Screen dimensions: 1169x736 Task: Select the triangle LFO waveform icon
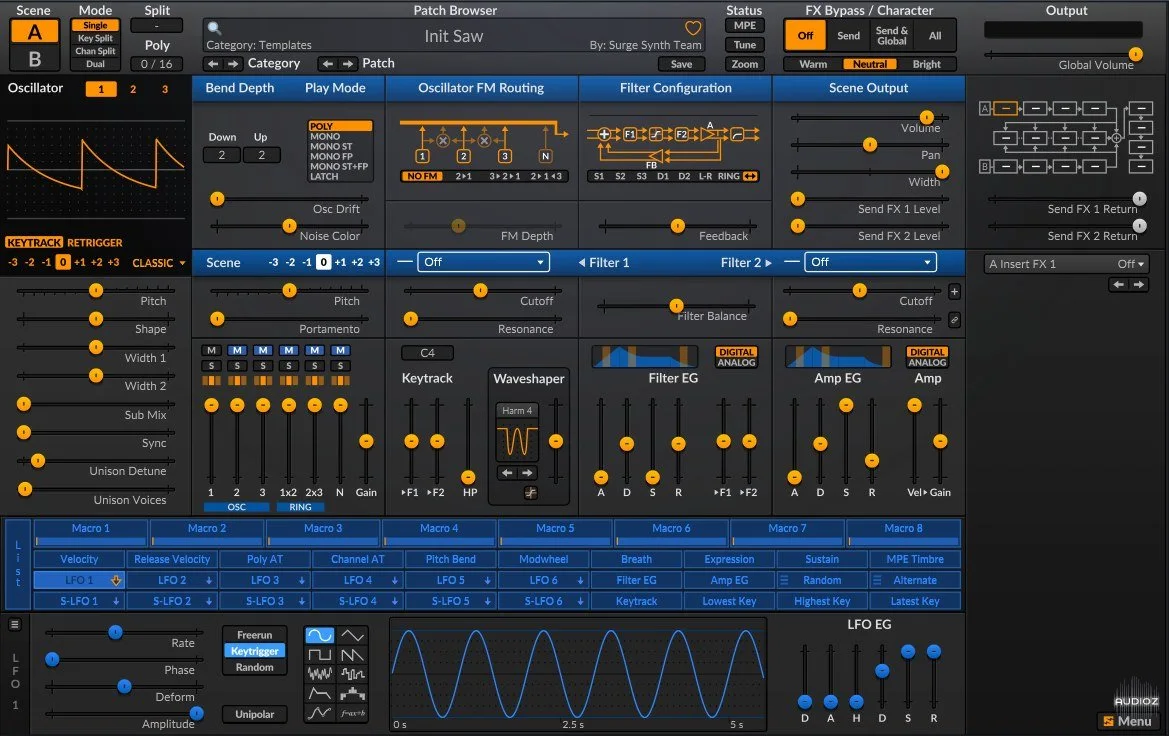[352, 635]
